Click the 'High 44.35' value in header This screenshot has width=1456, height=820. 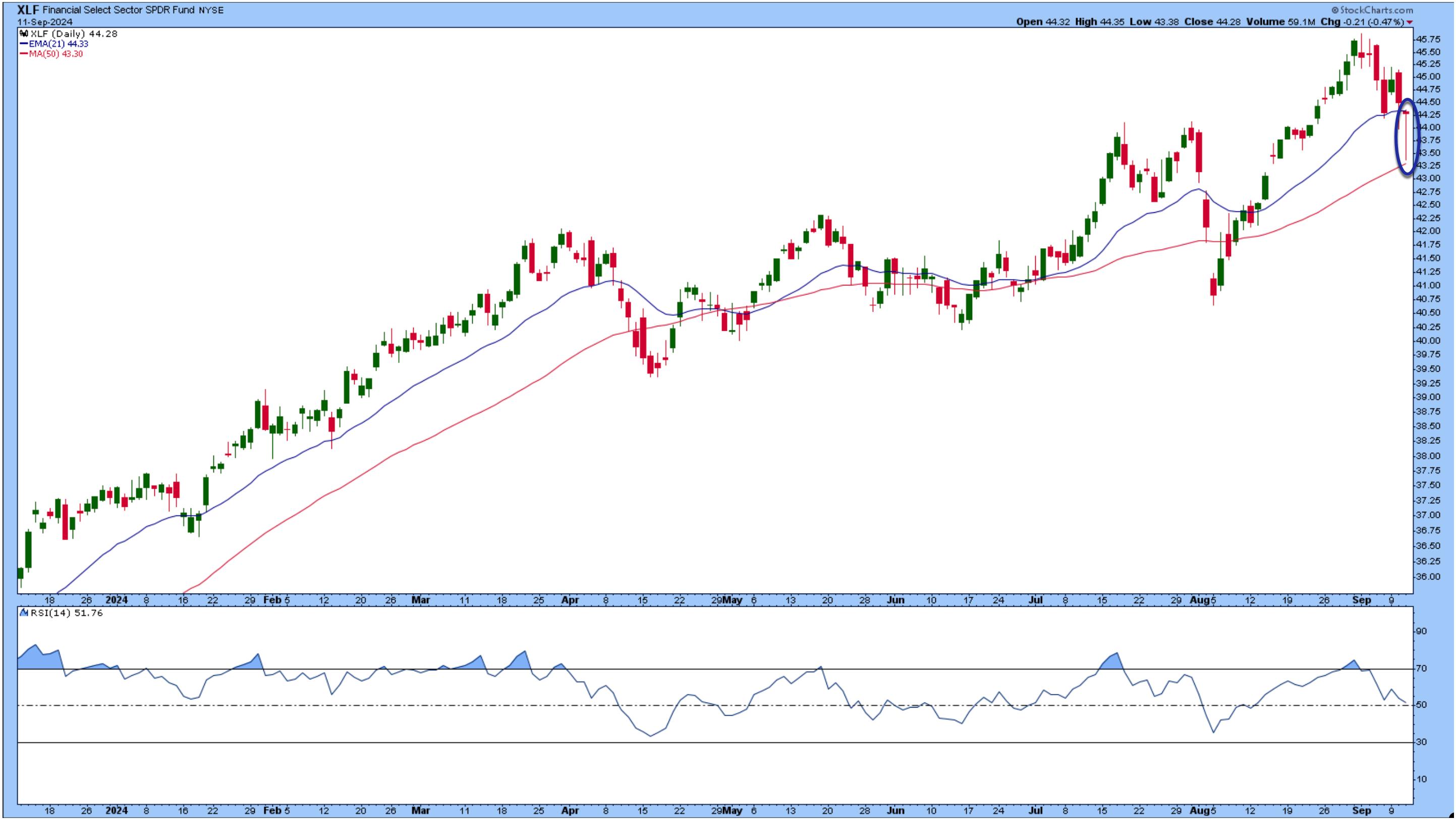point(1100,22)
